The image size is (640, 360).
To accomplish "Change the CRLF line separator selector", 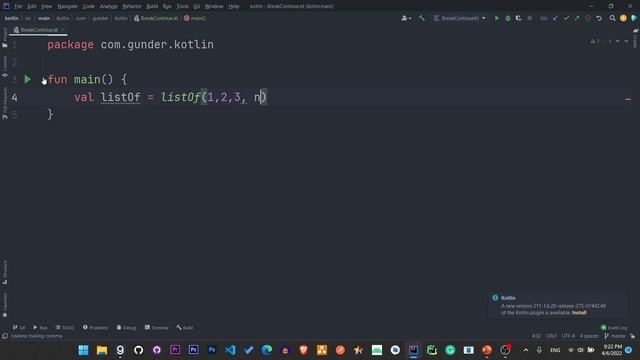I will [x=551, y=336].
